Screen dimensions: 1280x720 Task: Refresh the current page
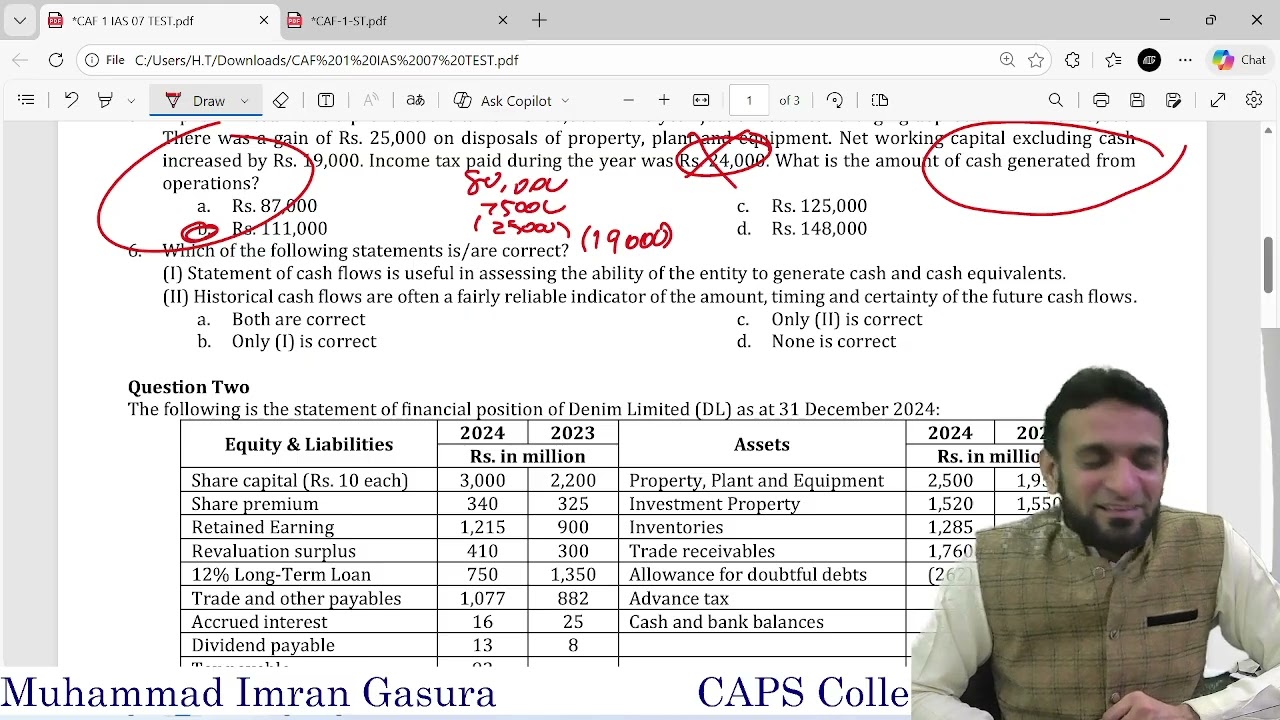coord(56,60)
